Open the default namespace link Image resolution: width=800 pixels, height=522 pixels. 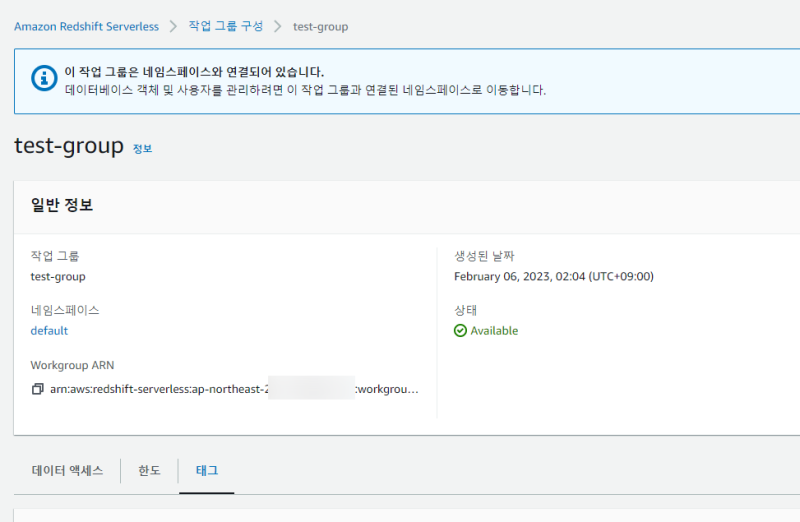[x=49, y=331]
